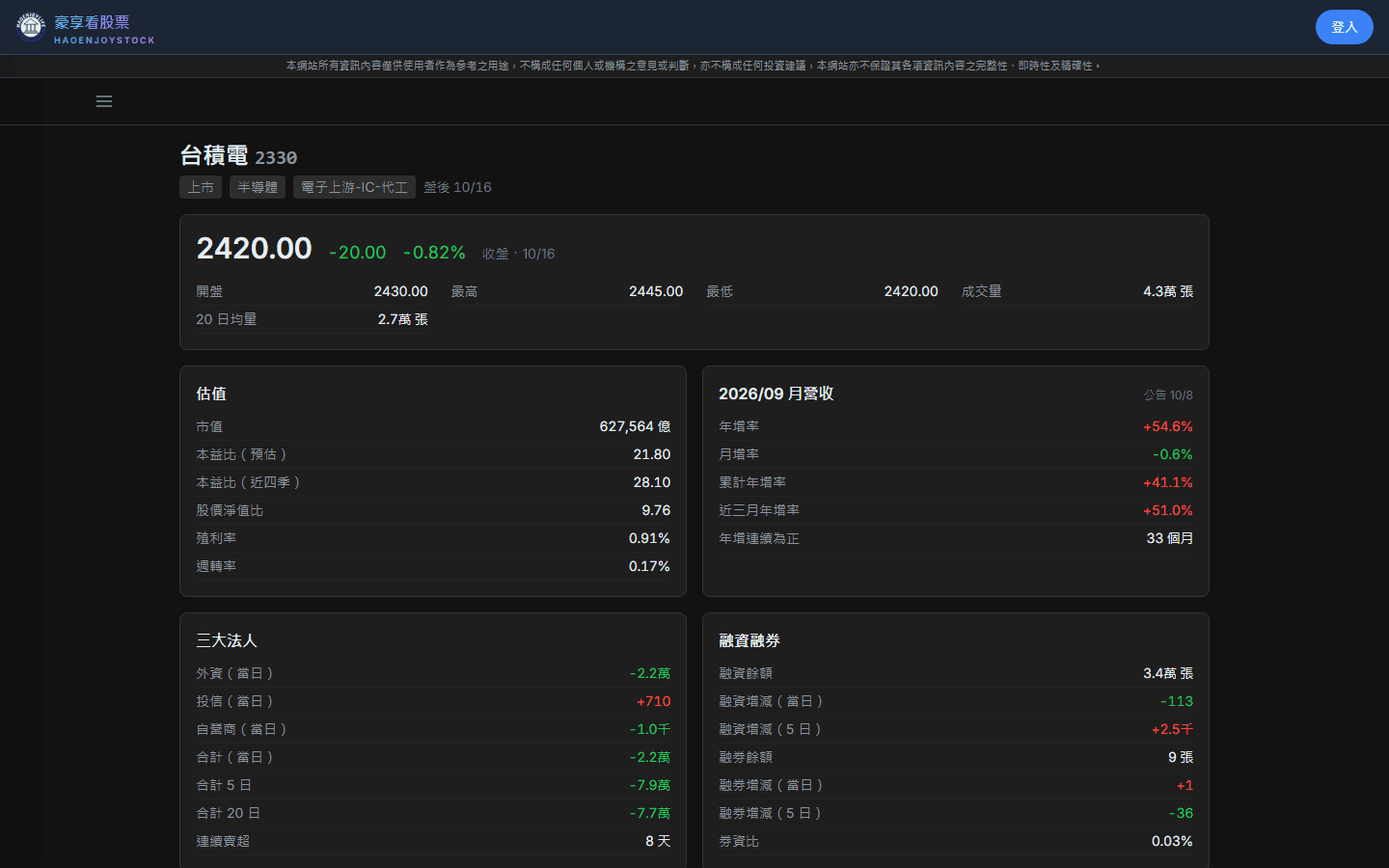Select the 上市 tag
Screen dimensions: 1389x868
[201, 187]
